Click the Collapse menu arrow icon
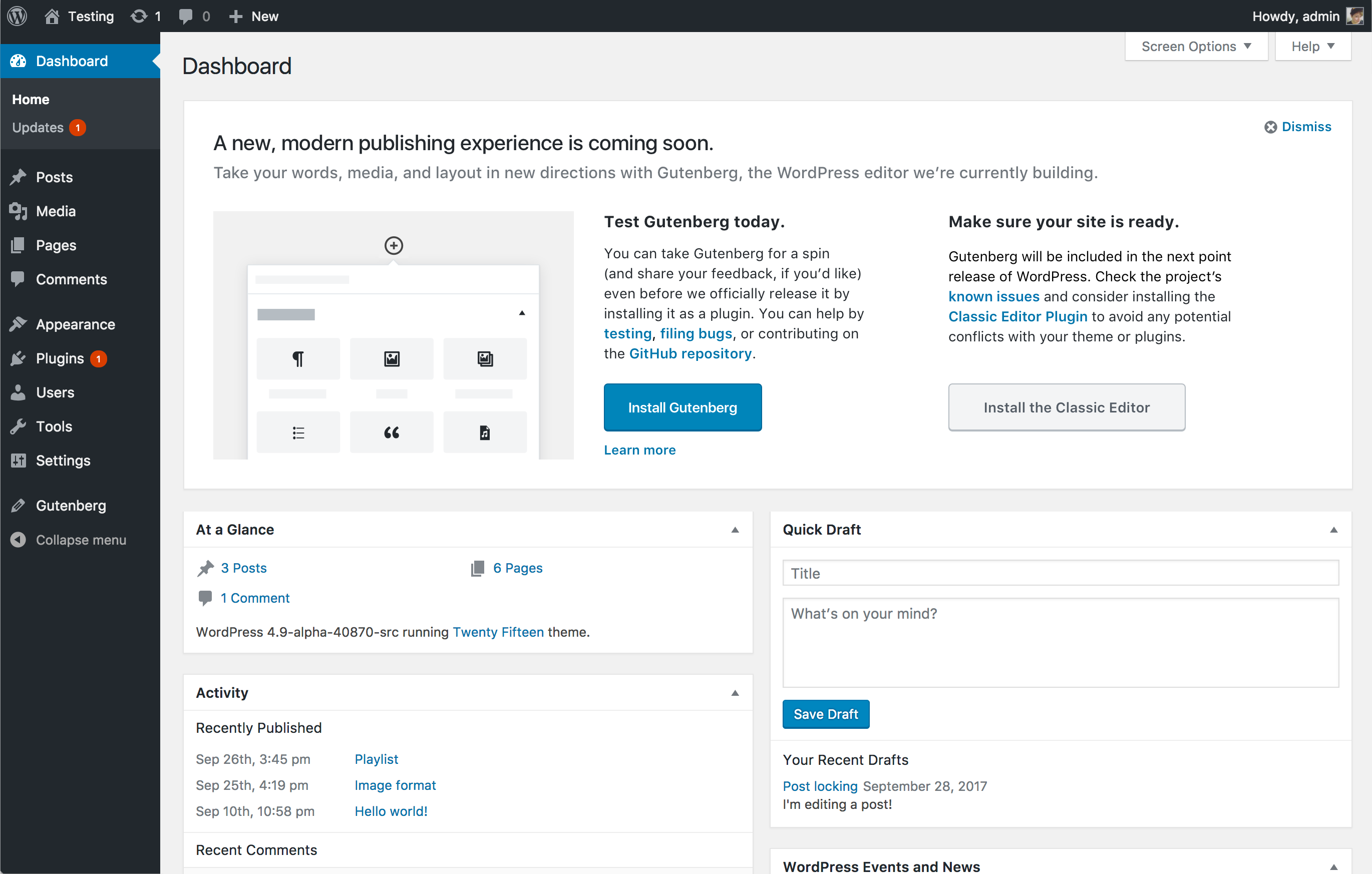Viewport: 1372px width, 874px height. pos(18,540)
